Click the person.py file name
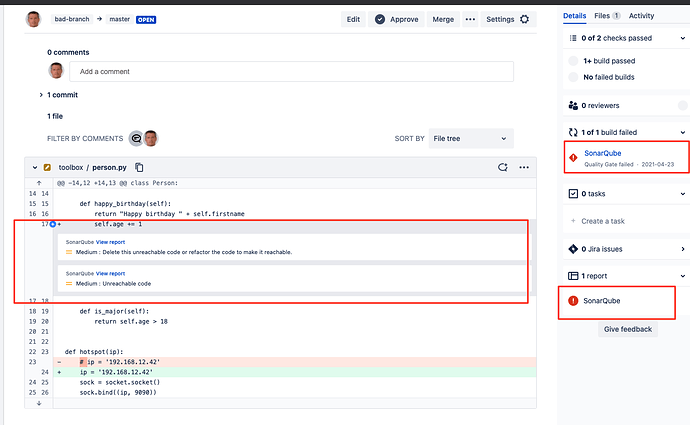690x425 pixels. tap(109, 168)
